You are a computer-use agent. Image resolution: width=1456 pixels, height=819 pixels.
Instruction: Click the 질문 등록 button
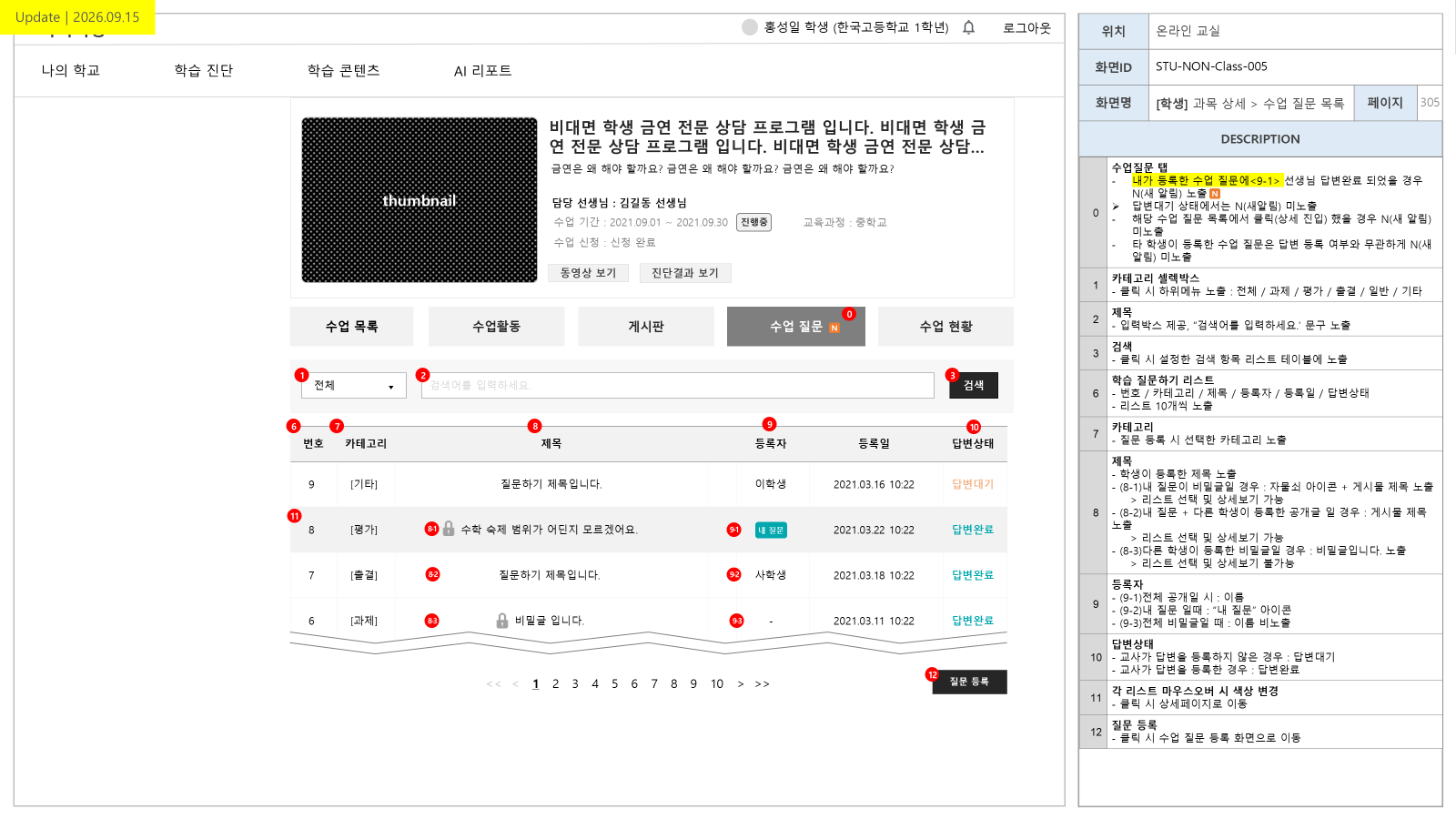[969, 682]
